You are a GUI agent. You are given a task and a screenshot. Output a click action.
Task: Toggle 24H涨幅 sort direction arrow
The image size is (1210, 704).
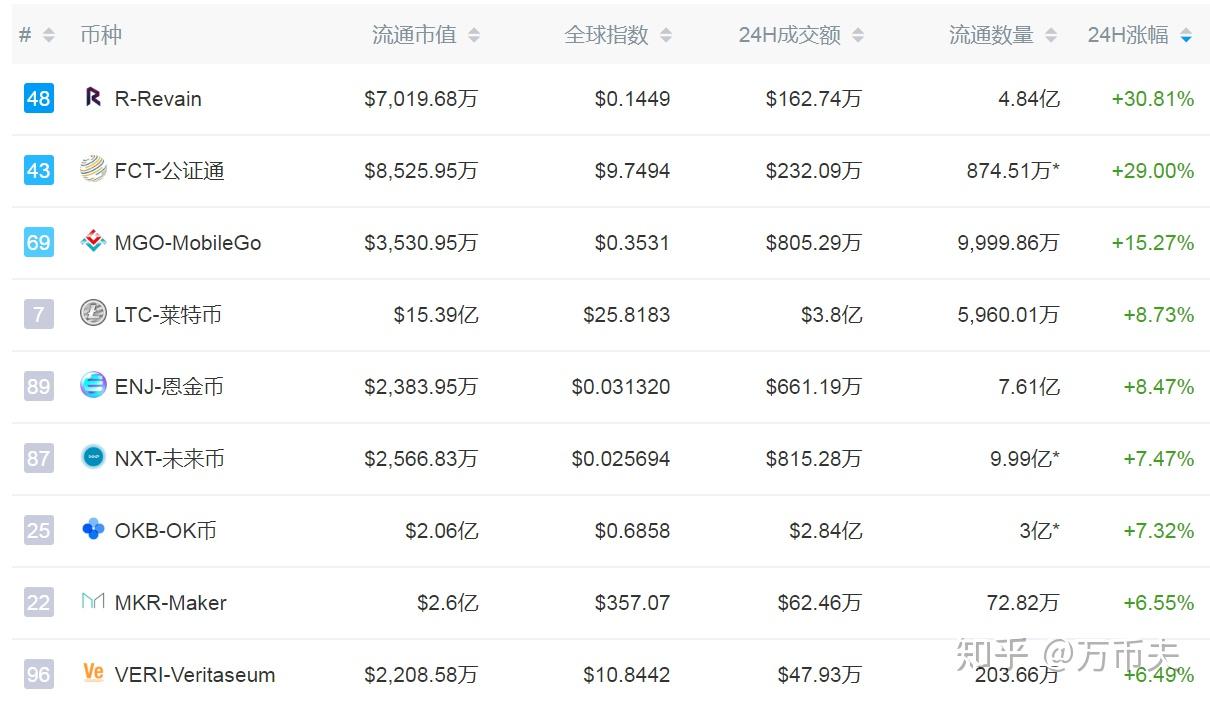click(1186, 35)
